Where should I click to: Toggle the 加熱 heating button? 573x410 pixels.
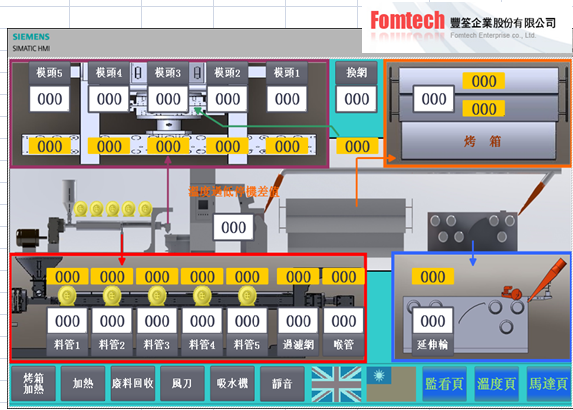(83, 384)
